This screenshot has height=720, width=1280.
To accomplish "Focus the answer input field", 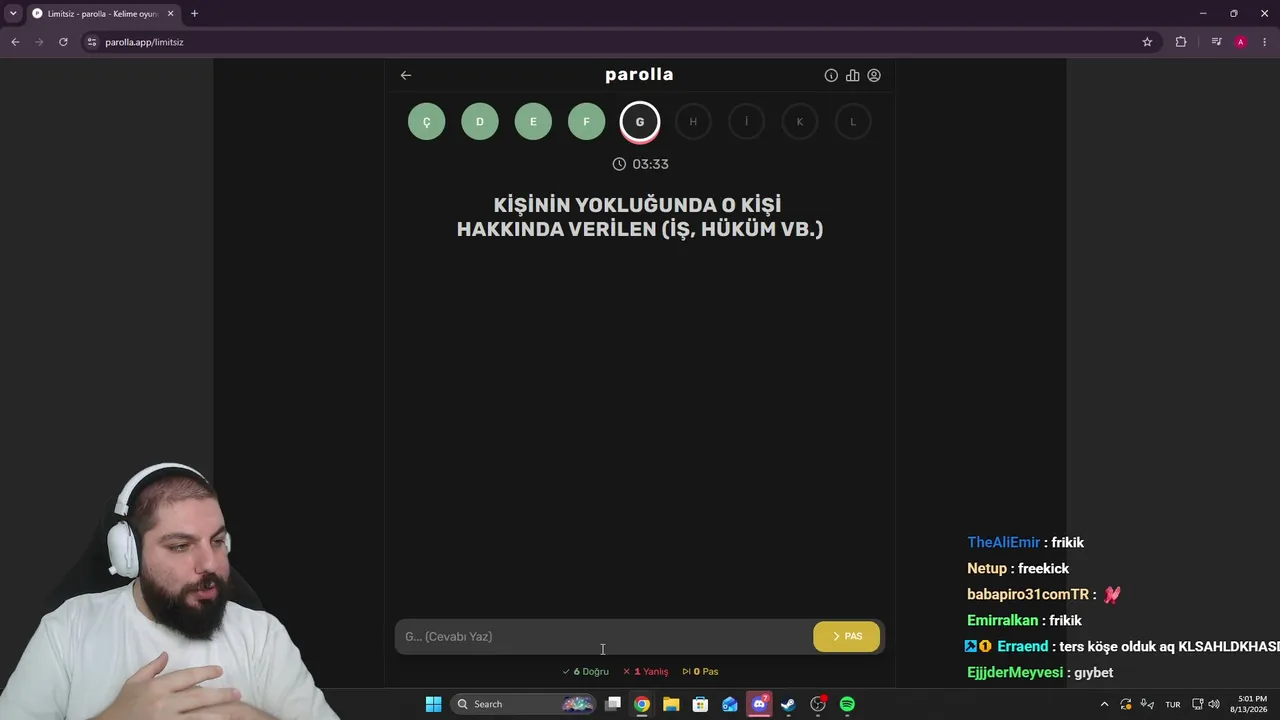I will coord(604,636).
